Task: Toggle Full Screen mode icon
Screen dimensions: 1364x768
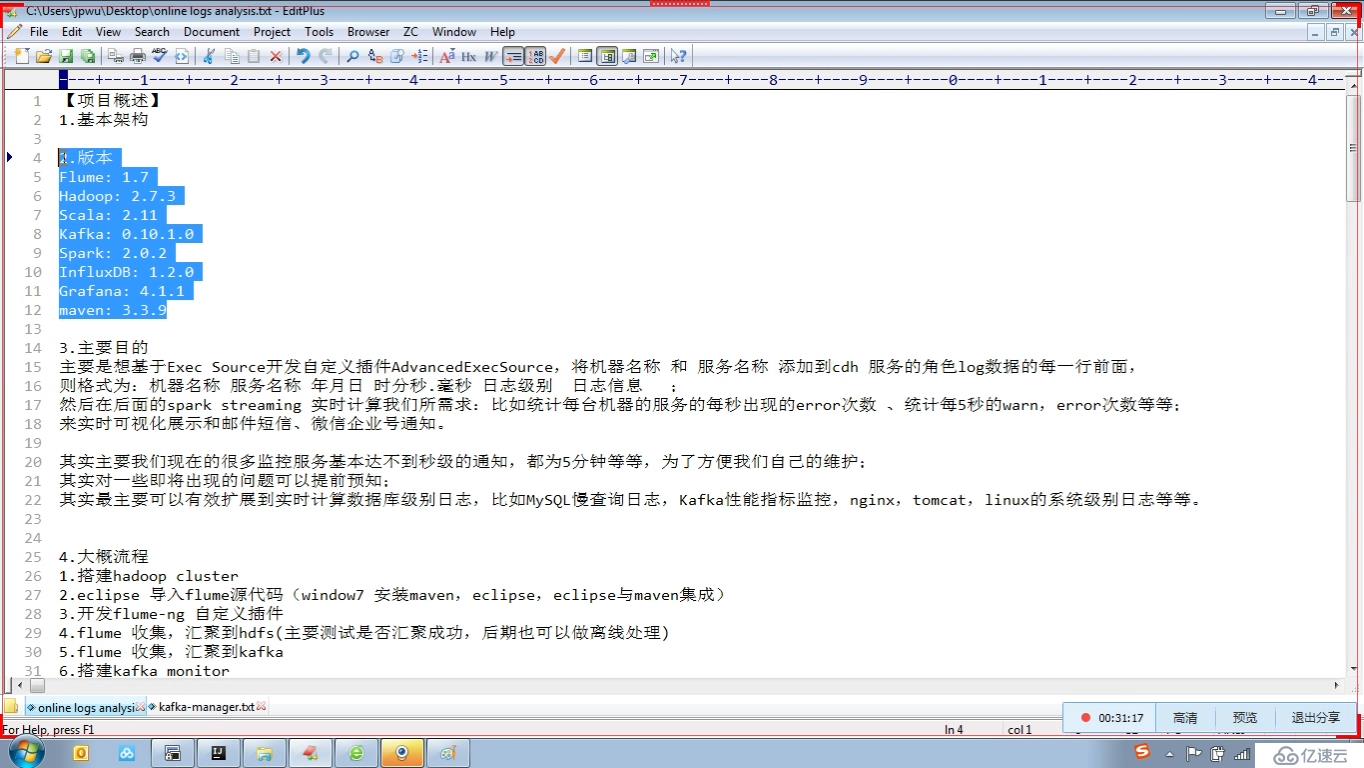Action: pos(651,56)
